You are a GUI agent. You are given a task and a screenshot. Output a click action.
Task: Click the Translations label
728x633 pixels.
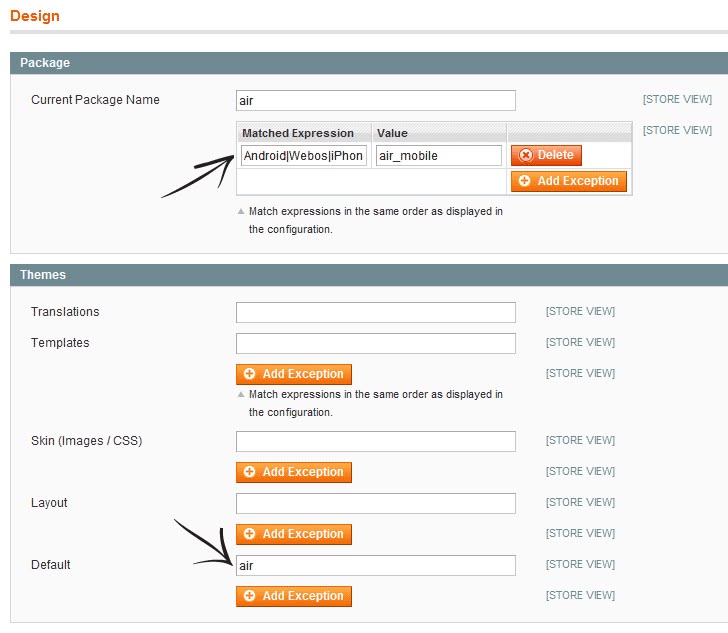click(x=65, y=312)
